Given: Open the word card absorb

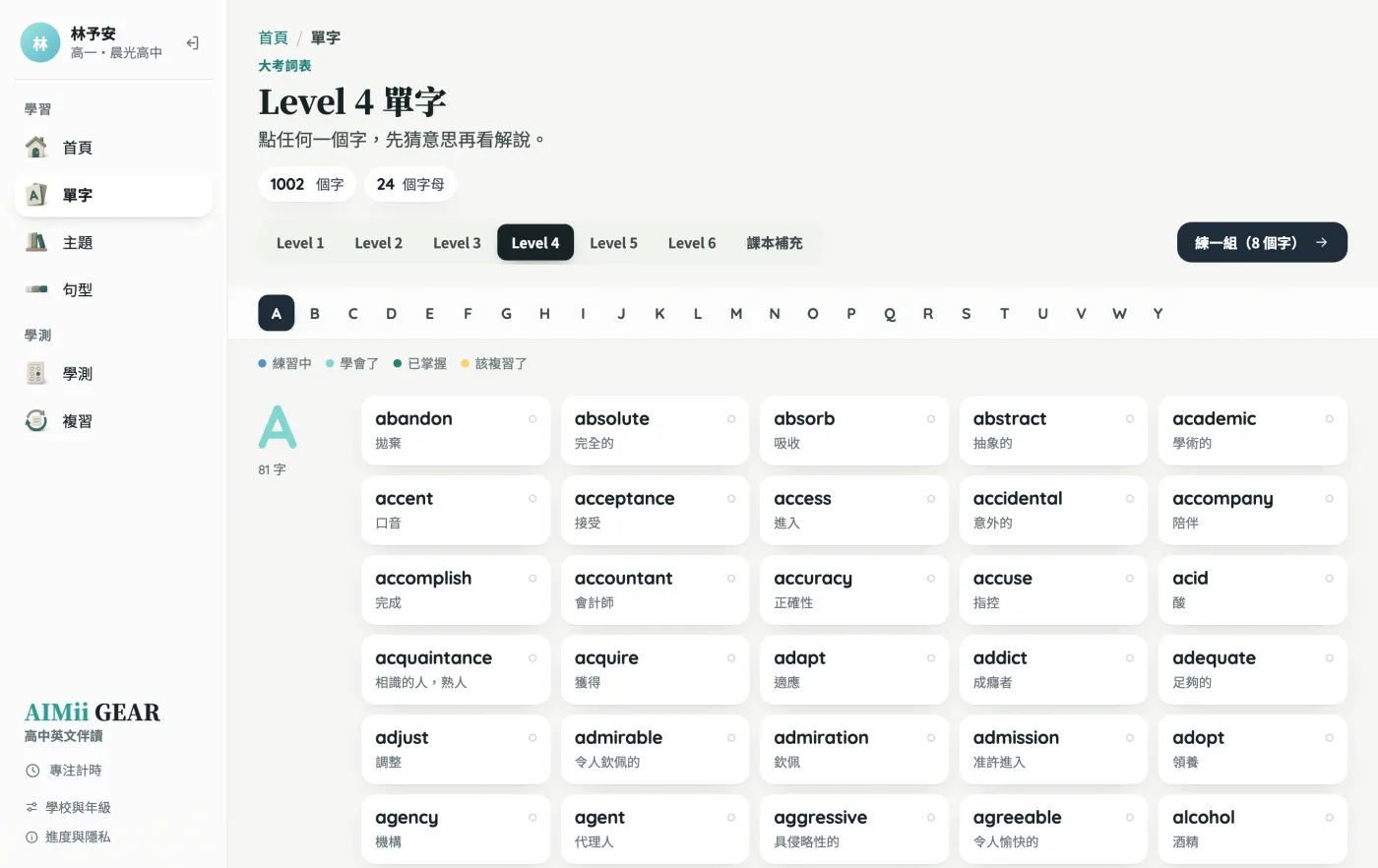Looking at the screenshot, I should [x=854, y=430].
